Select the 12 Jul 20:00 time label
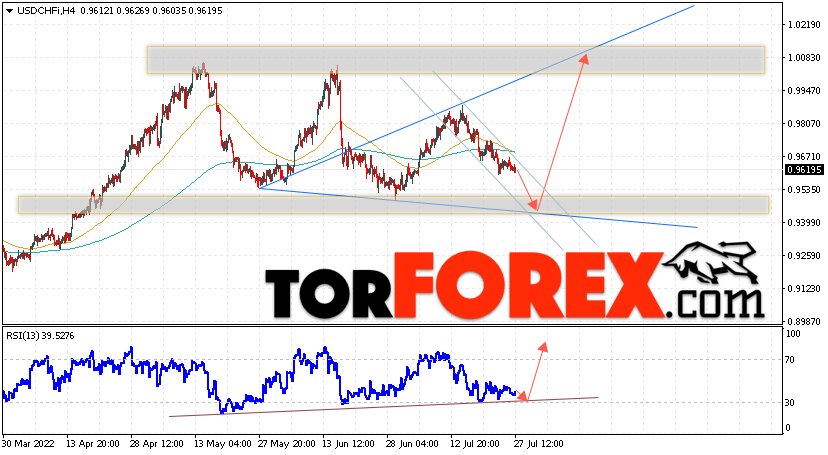The image size is (828, 455). click(476, 444)
